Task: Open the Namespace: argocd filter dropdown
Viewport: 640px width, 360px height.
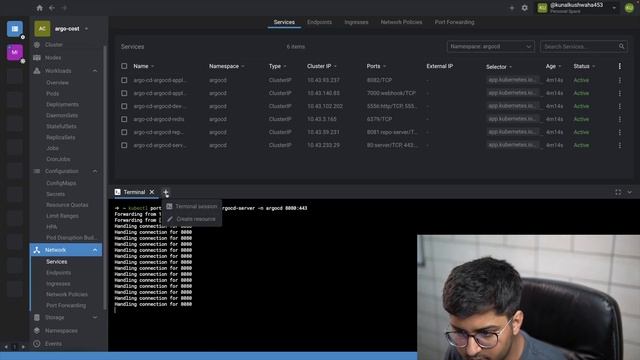Action: click(x=491, y=47)
